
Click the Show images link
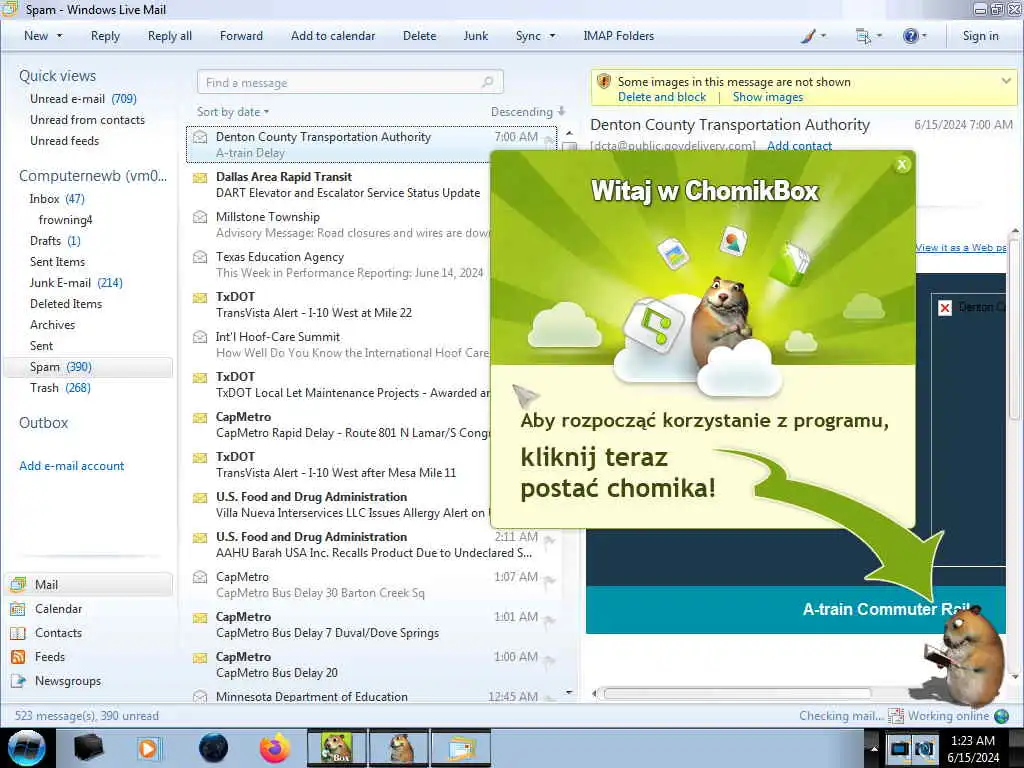[767, 97]
